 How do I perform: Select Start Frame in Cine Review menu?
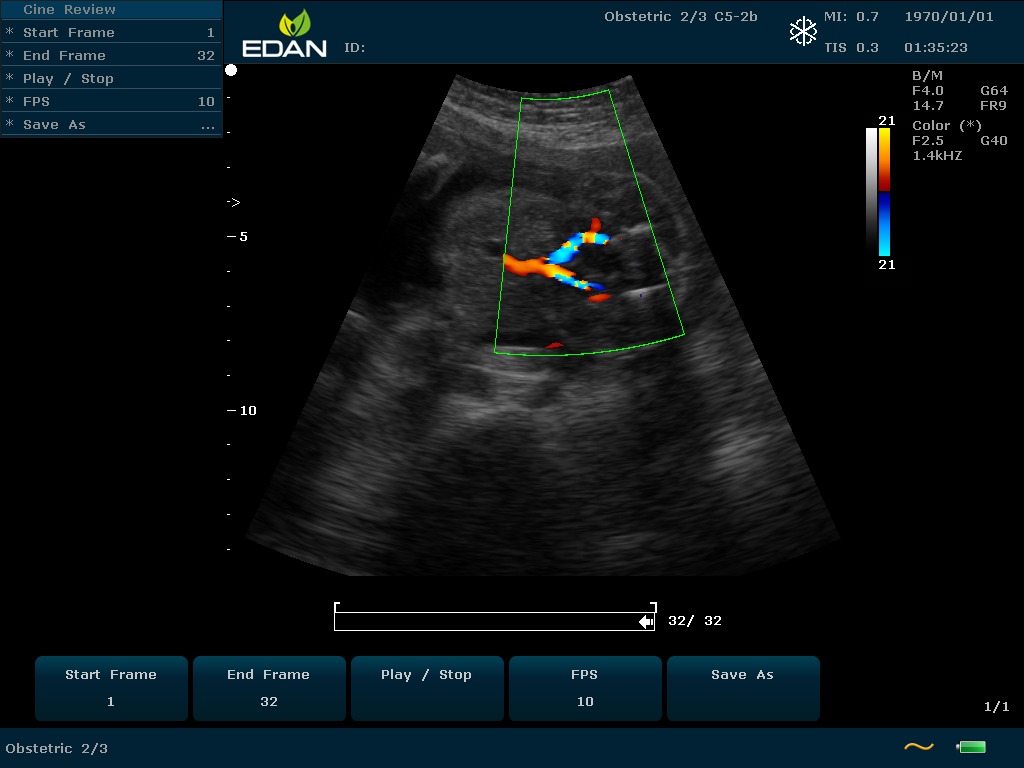tap(110, 32)
